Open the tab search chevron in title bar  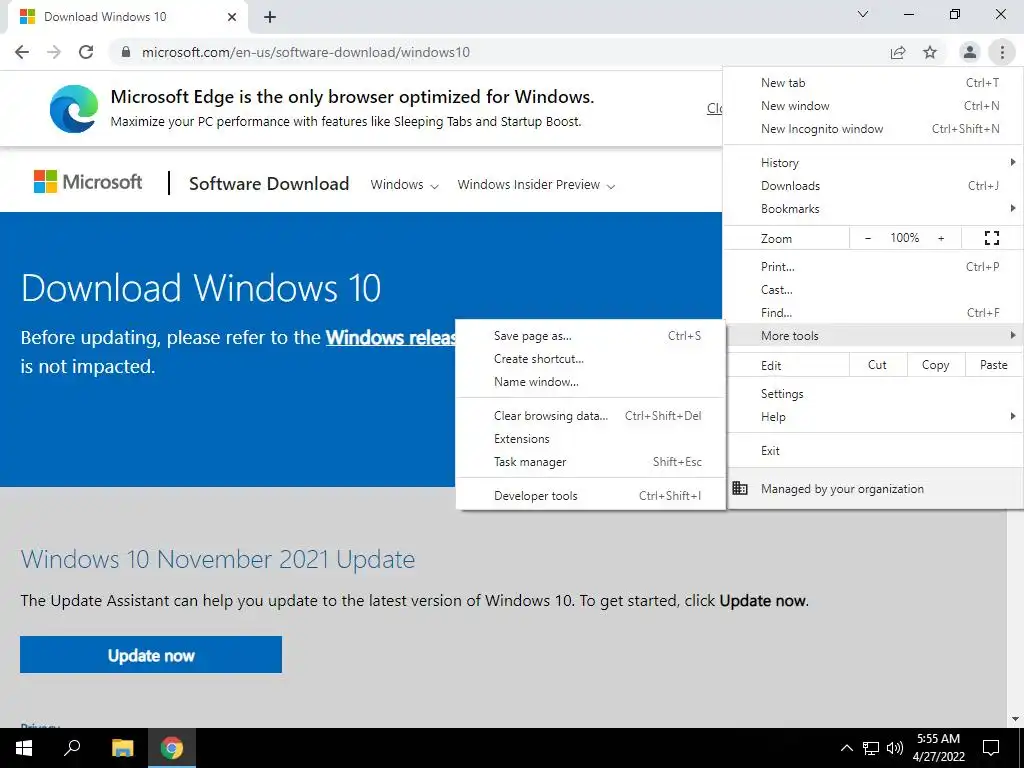(863, 14)
